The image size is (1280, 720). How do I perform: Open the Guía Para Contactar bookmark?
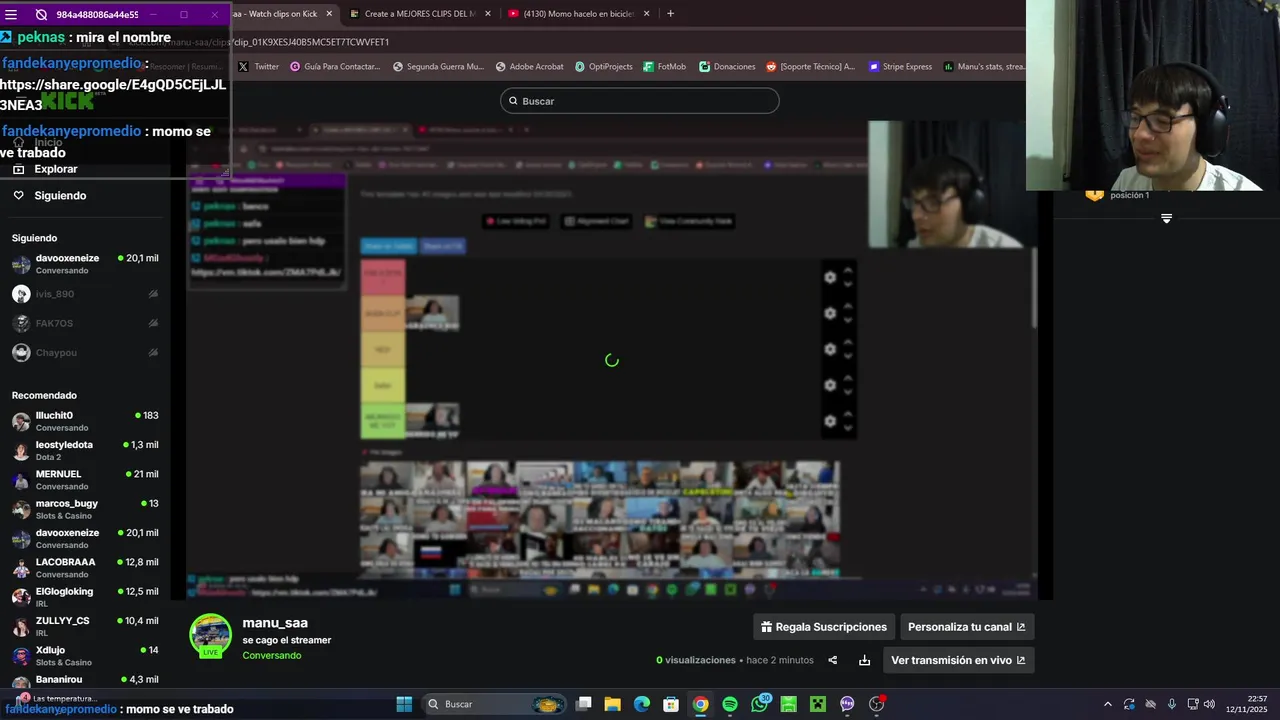[335, 67]
